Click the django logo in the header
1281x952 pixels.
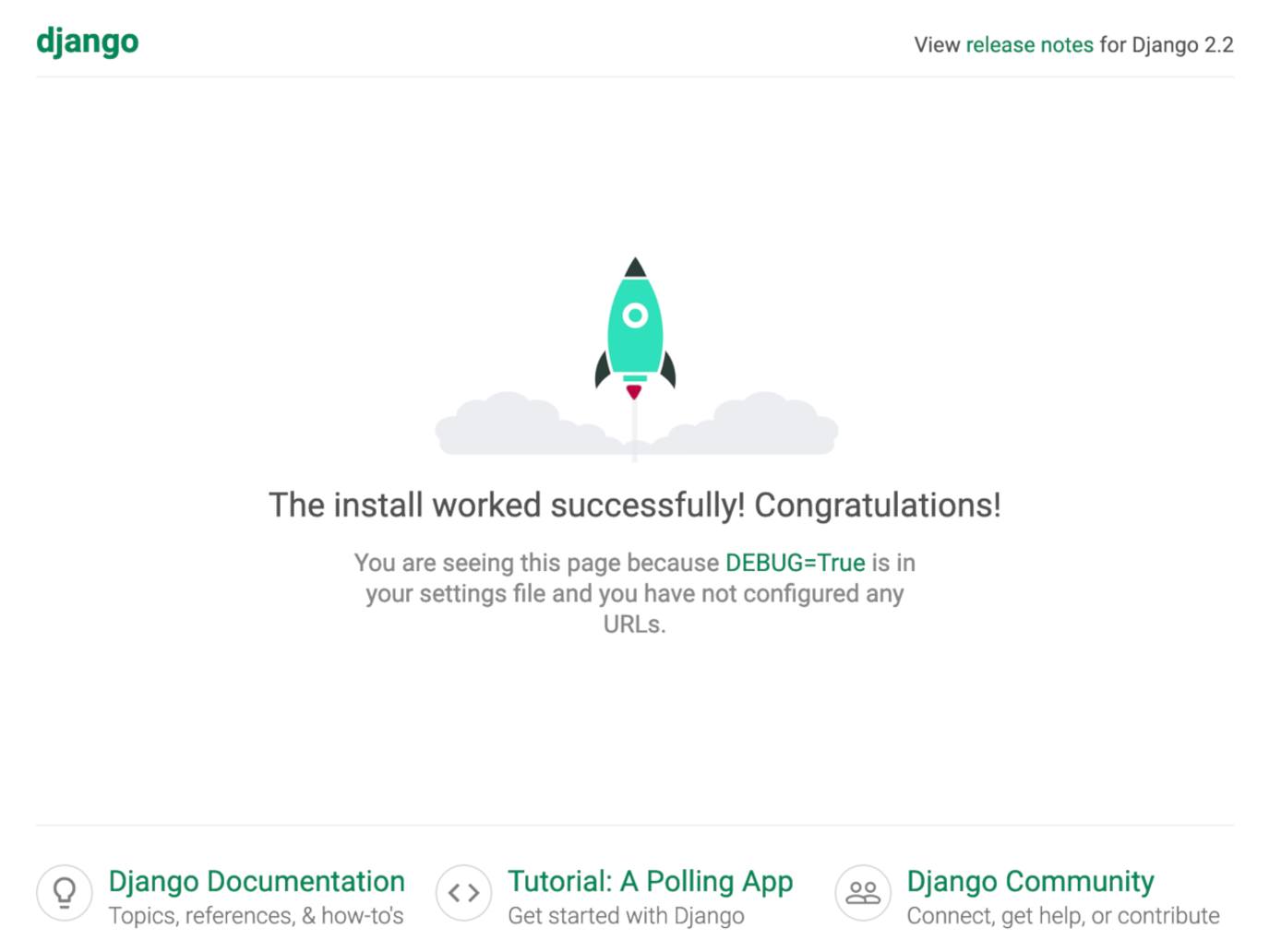[x=87, y=41]
